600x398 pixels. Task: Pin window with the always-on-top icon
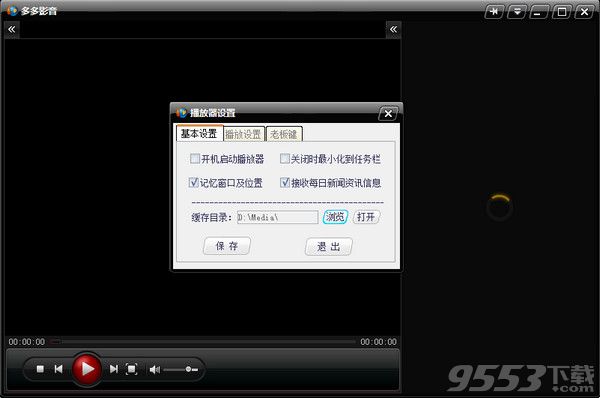494,12
